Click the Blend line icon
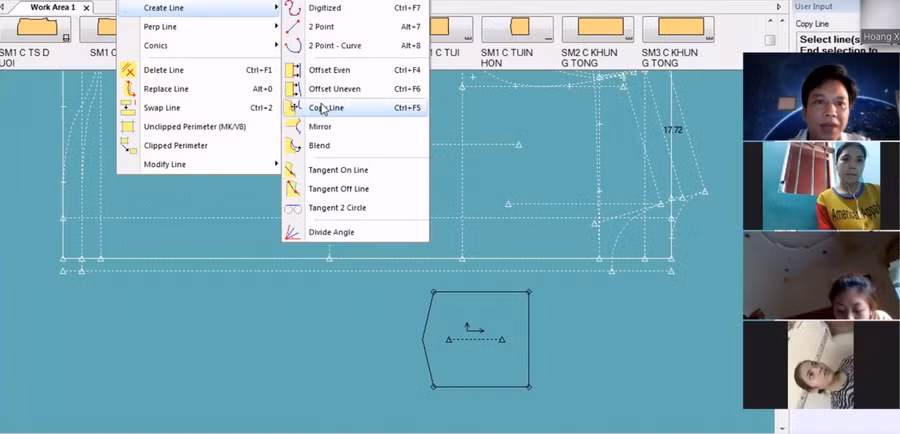 tap(293, 146)
